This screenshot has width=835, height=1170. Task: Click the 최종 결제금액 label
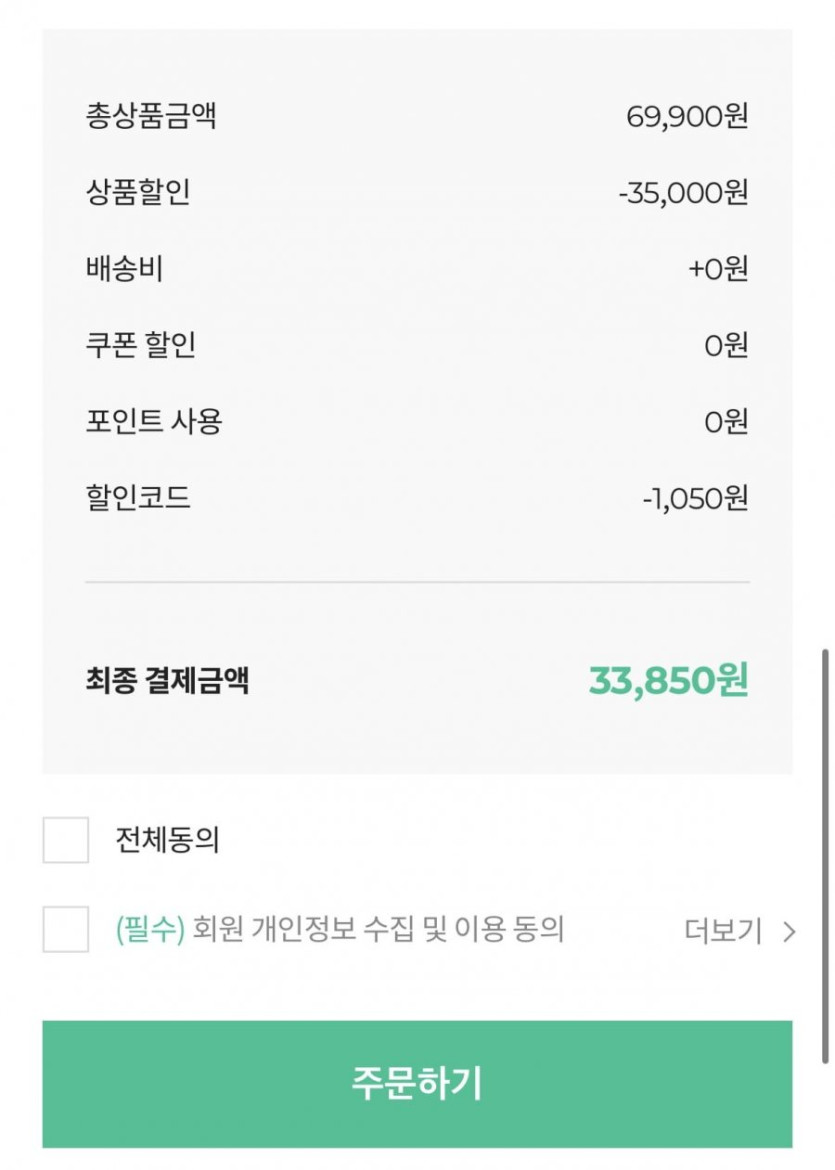coord(167,681)
